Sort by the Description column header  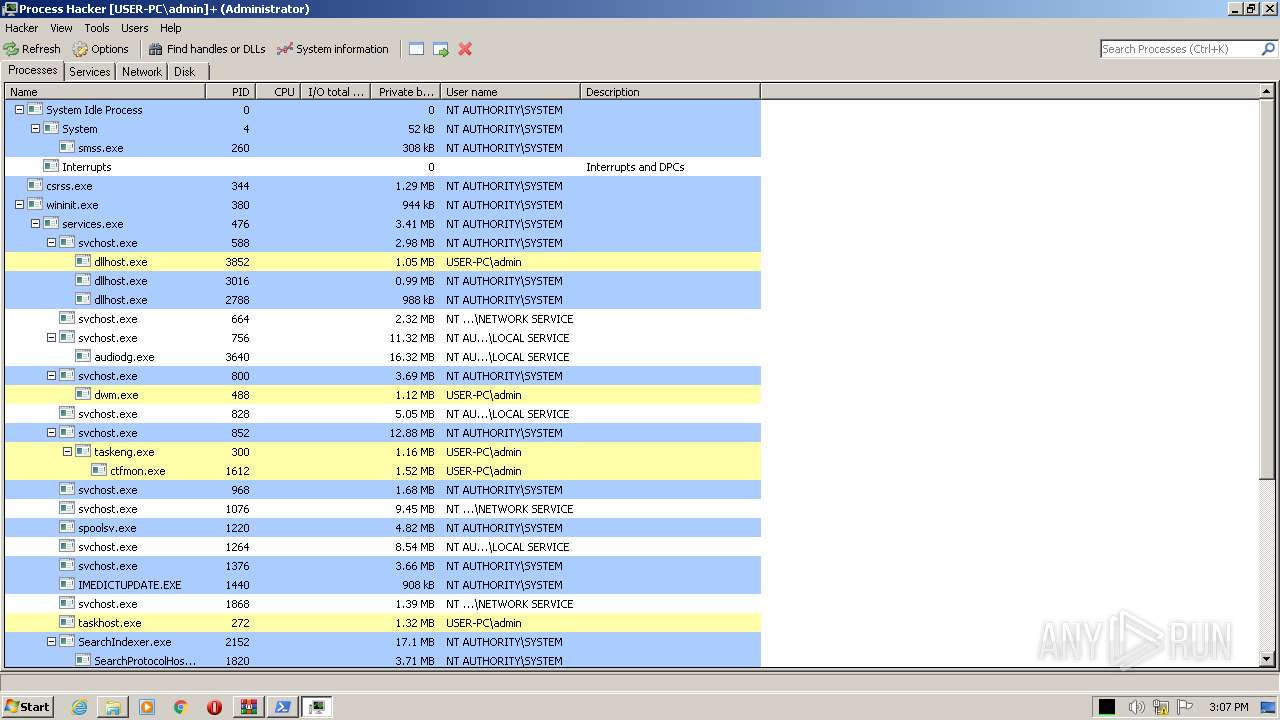pyautogui.click(x=670, y=92)
